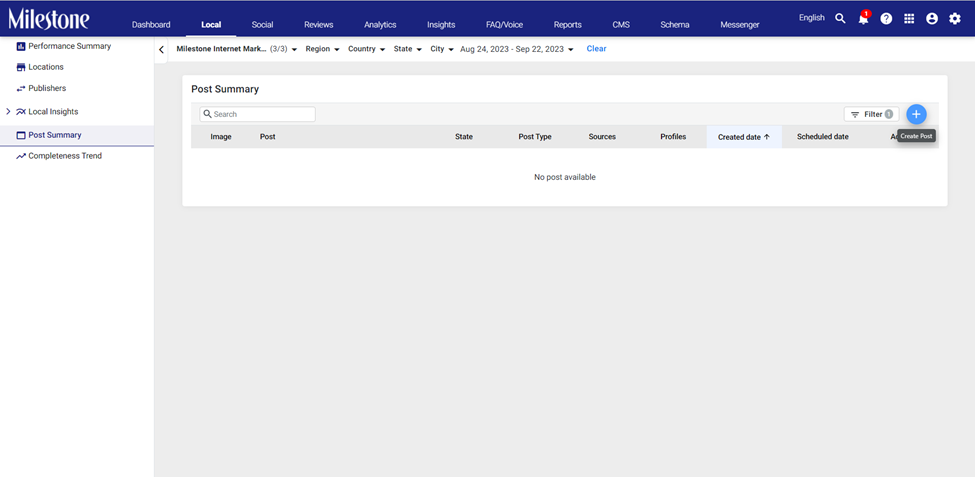The height and width of the screenshot is (477, 975).
Task: Click the Completeness Trend line icon
Action: [x=21, y=156]
